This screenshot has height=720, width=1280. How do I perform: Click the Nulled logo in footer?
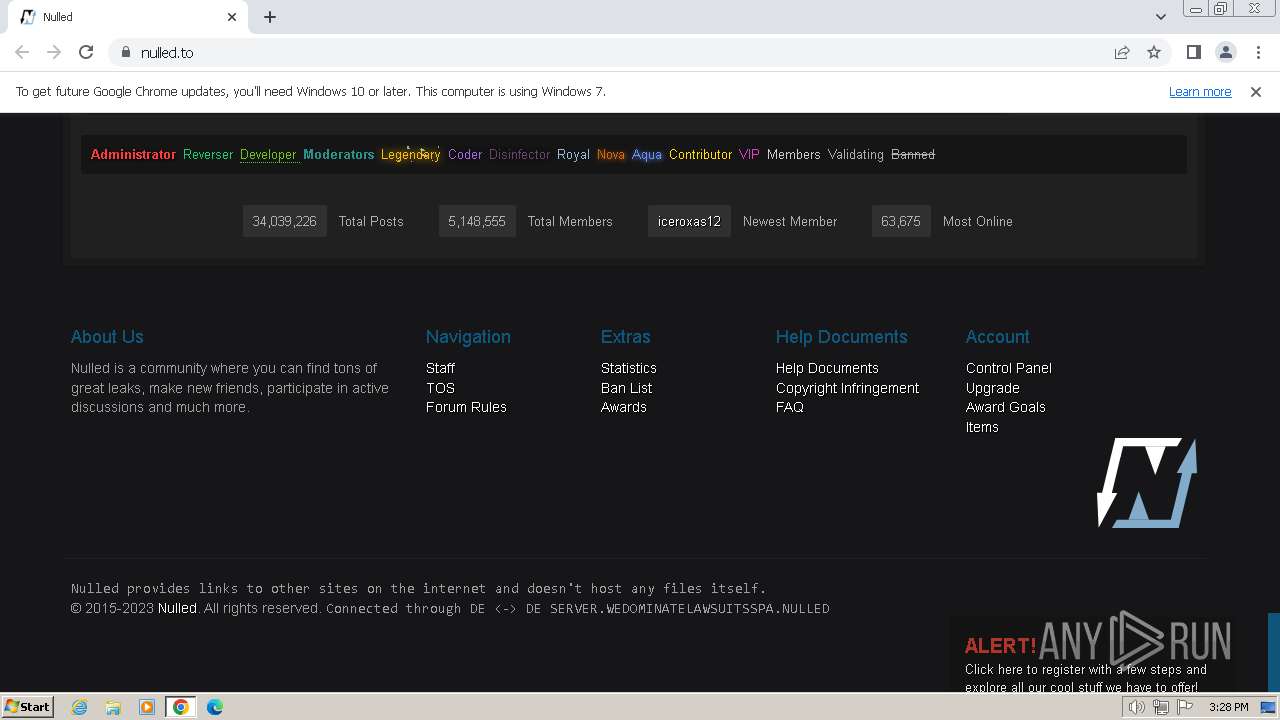tap(1147, 483)
